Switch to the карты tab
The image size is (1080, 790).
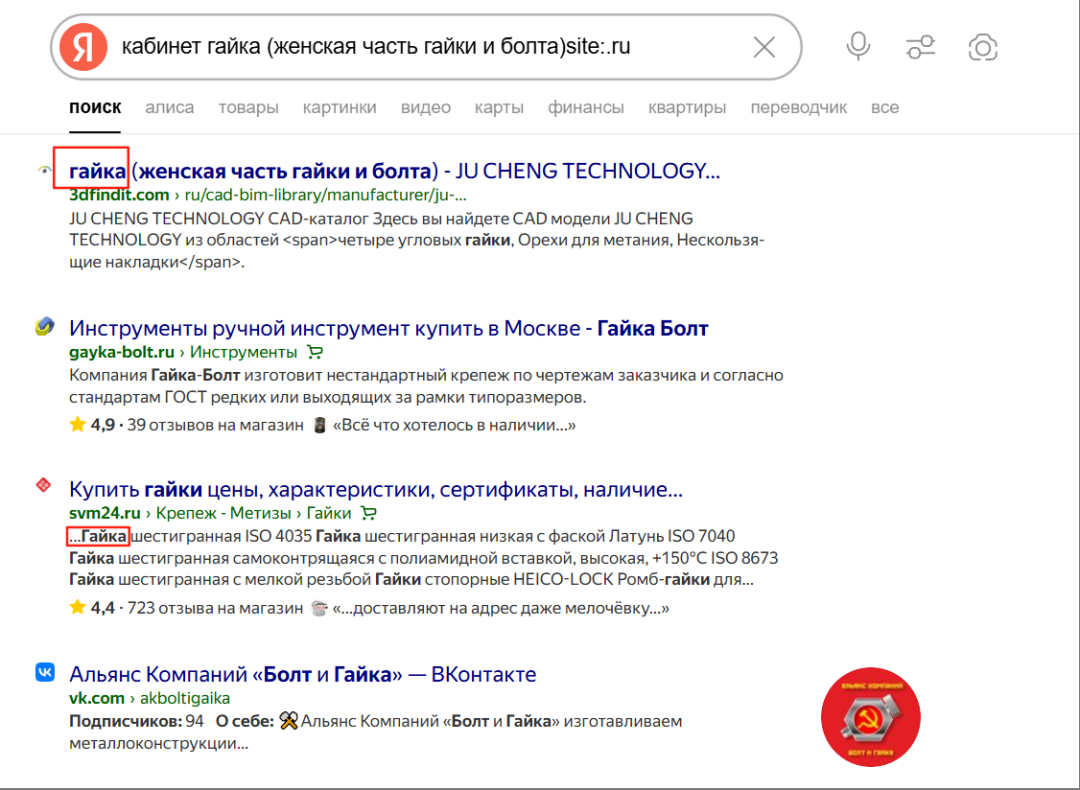point(499,107)
